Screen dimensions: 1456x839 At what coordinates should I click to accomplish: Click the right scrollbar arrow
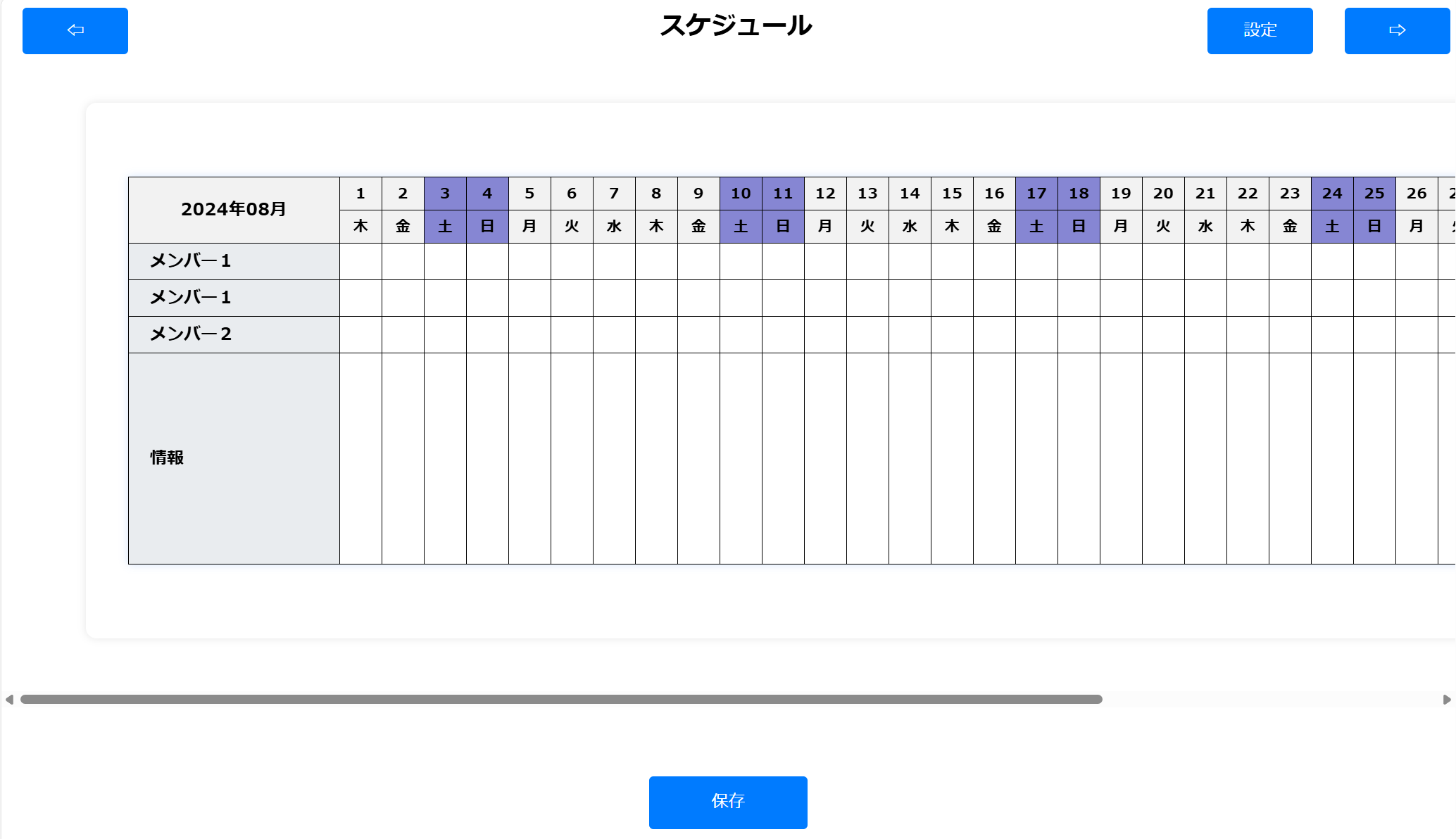click(1447, 699)
